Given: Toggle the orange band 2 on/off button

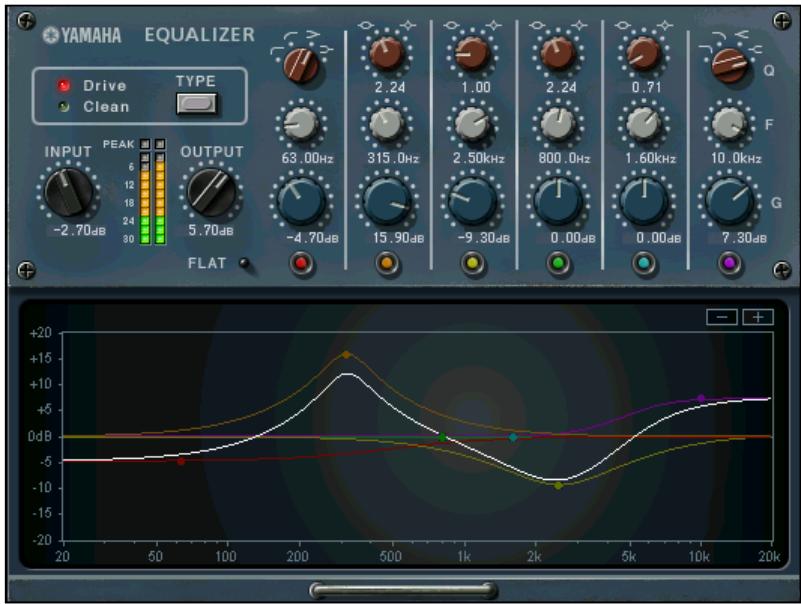Looking at the screenshot, I should click(x=387, y=264).
